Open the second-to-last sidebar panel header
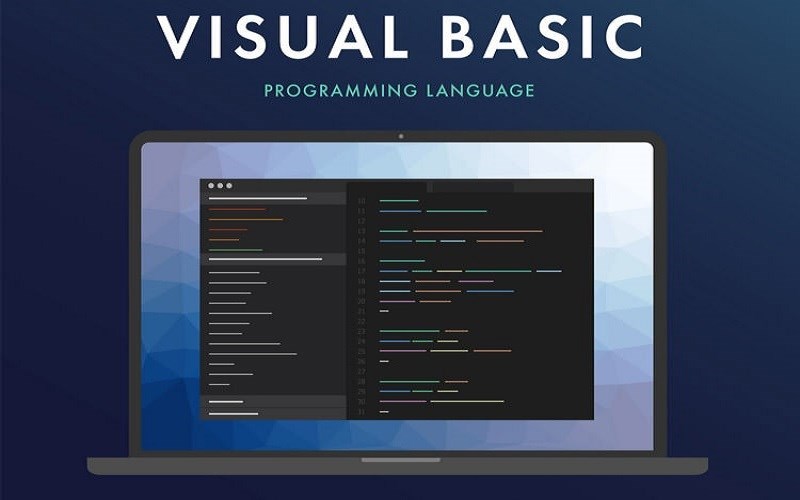The width and height of the screenshot is (800, 500). (x=273, y=402)
